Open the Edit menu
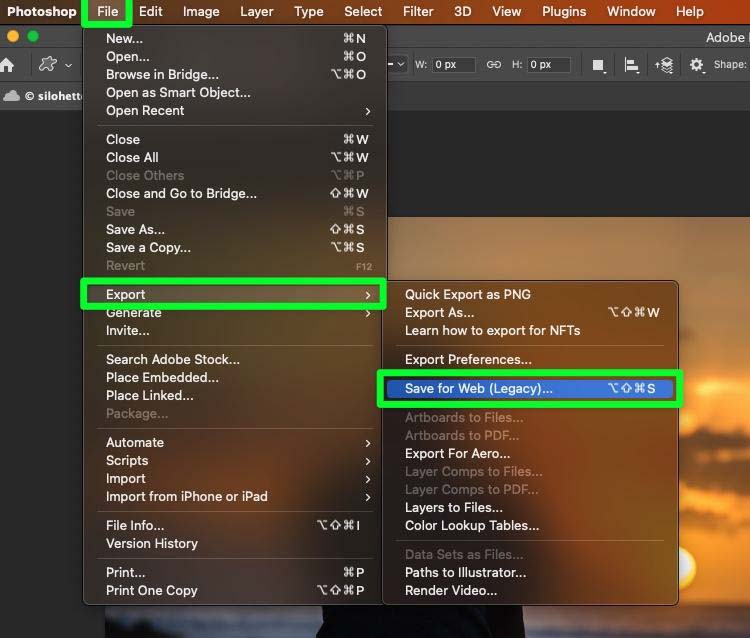The height and width of the screenshot is (638, 750). (x=151, y=11)
